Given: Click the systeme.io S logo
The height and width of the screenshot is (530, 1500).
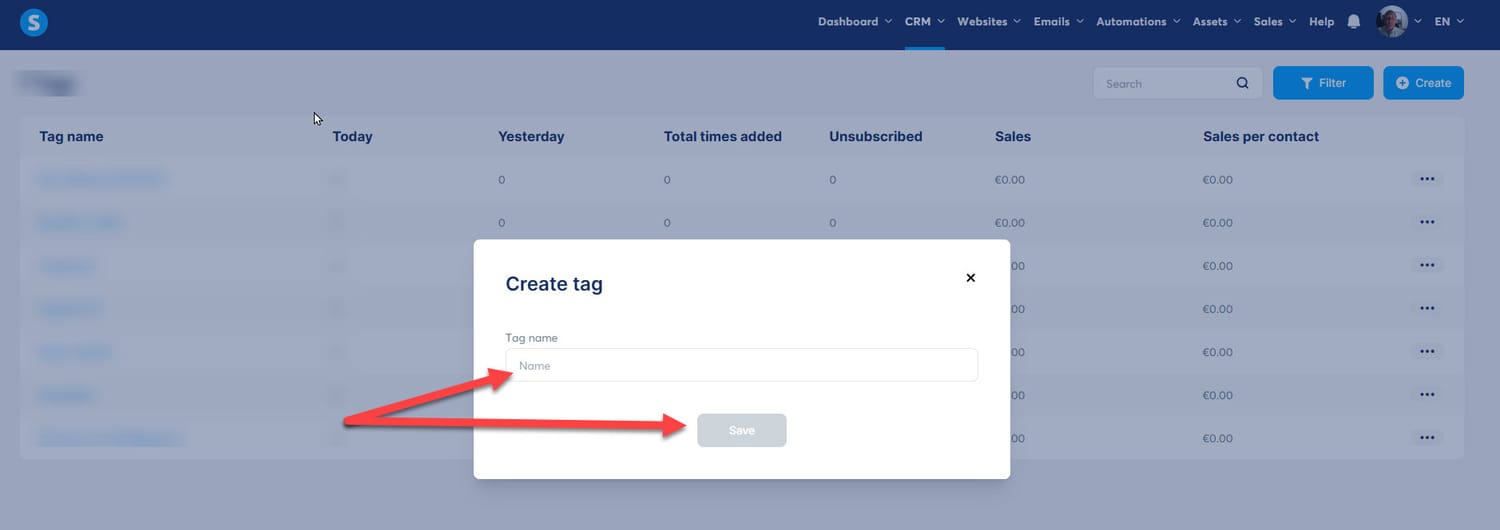Looking at the screenshot, I should tap(34, 23).
